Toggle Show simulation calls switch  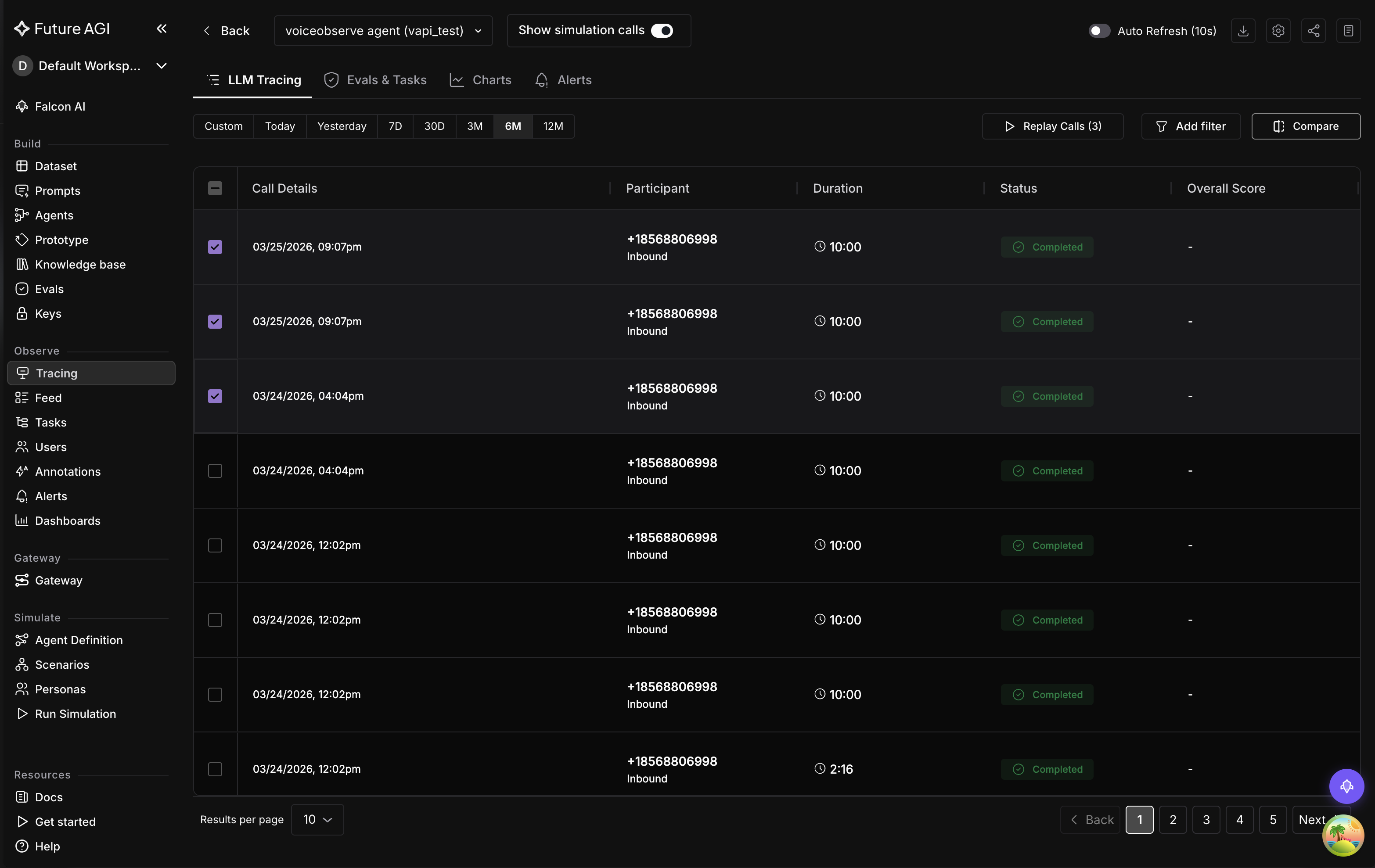point(662,30)
